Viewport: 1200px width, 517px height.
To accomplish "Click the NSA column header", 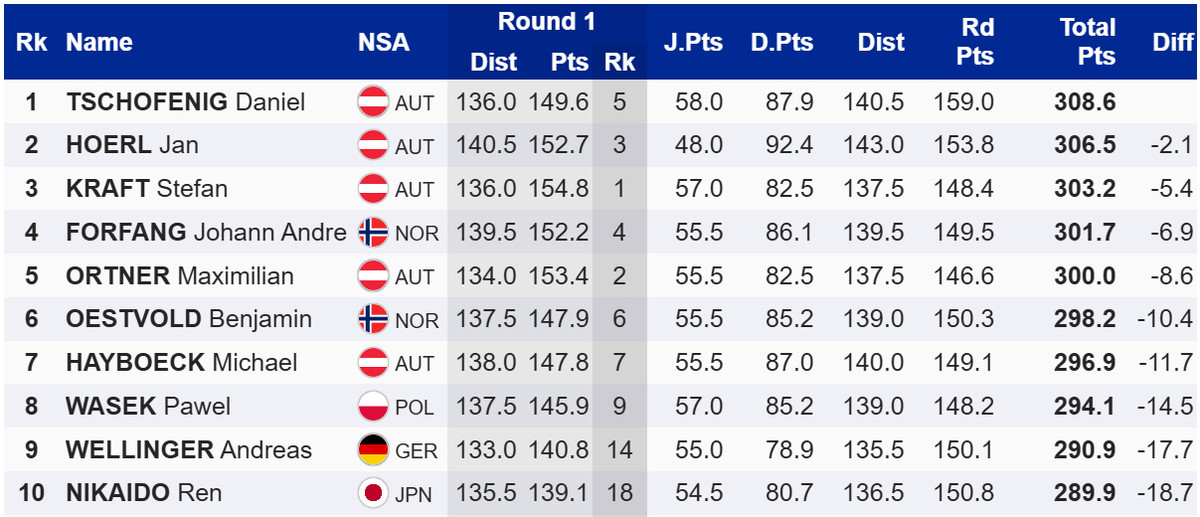I will coord(383,42).
